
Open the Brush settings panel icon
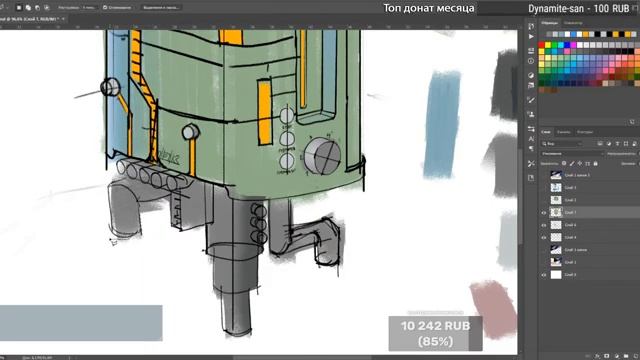[x=531, y=100]
